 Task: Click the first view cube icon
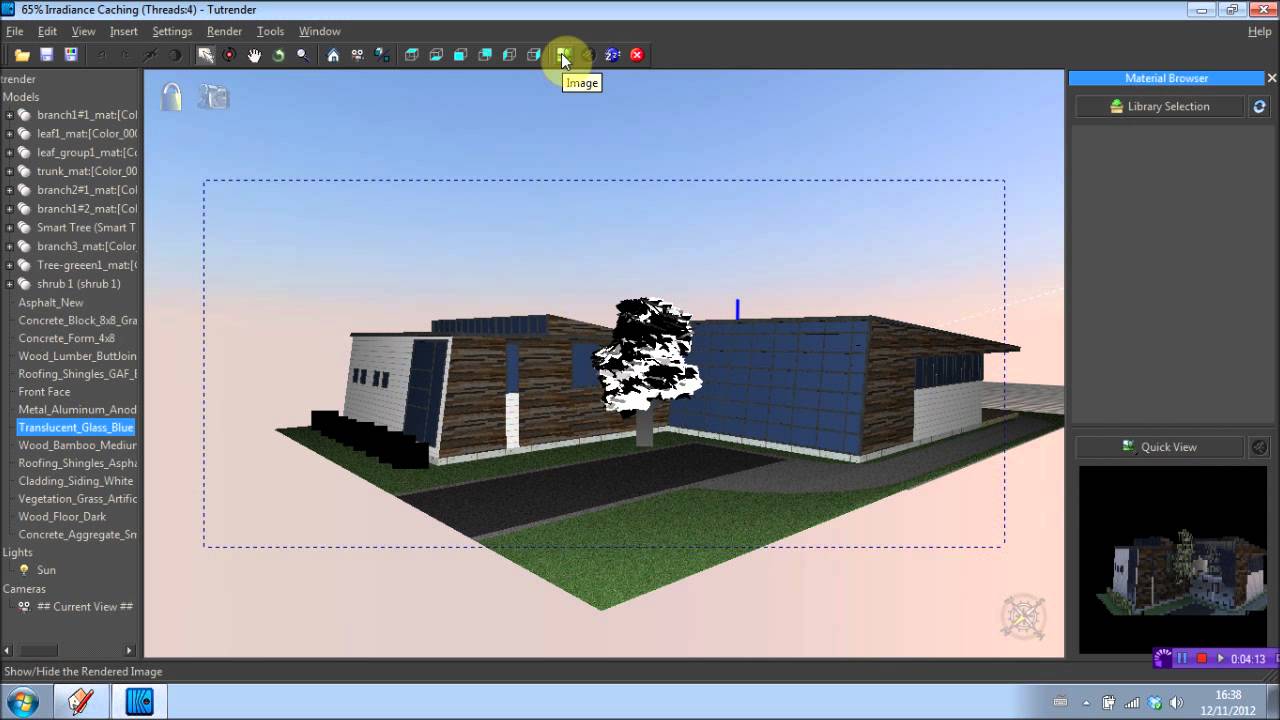click(x=411, y=55)
